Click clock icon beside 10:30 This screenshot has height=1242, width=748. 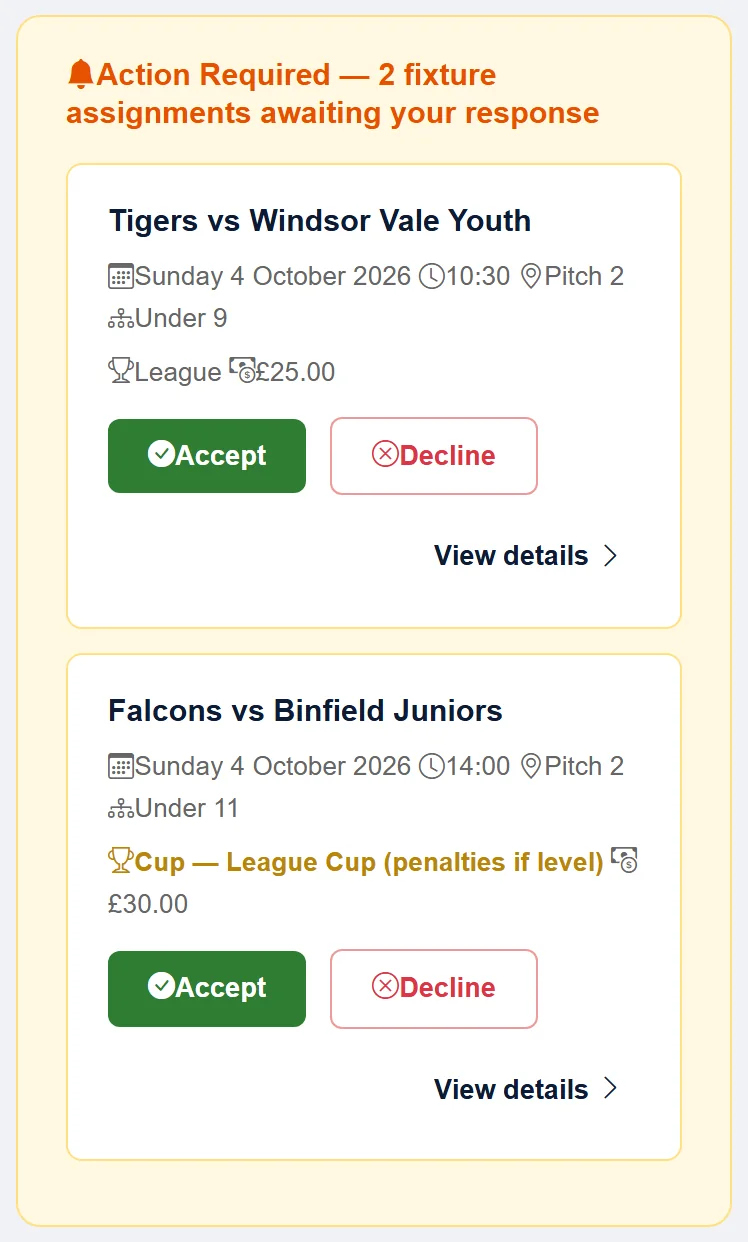[x=431, y=276]
